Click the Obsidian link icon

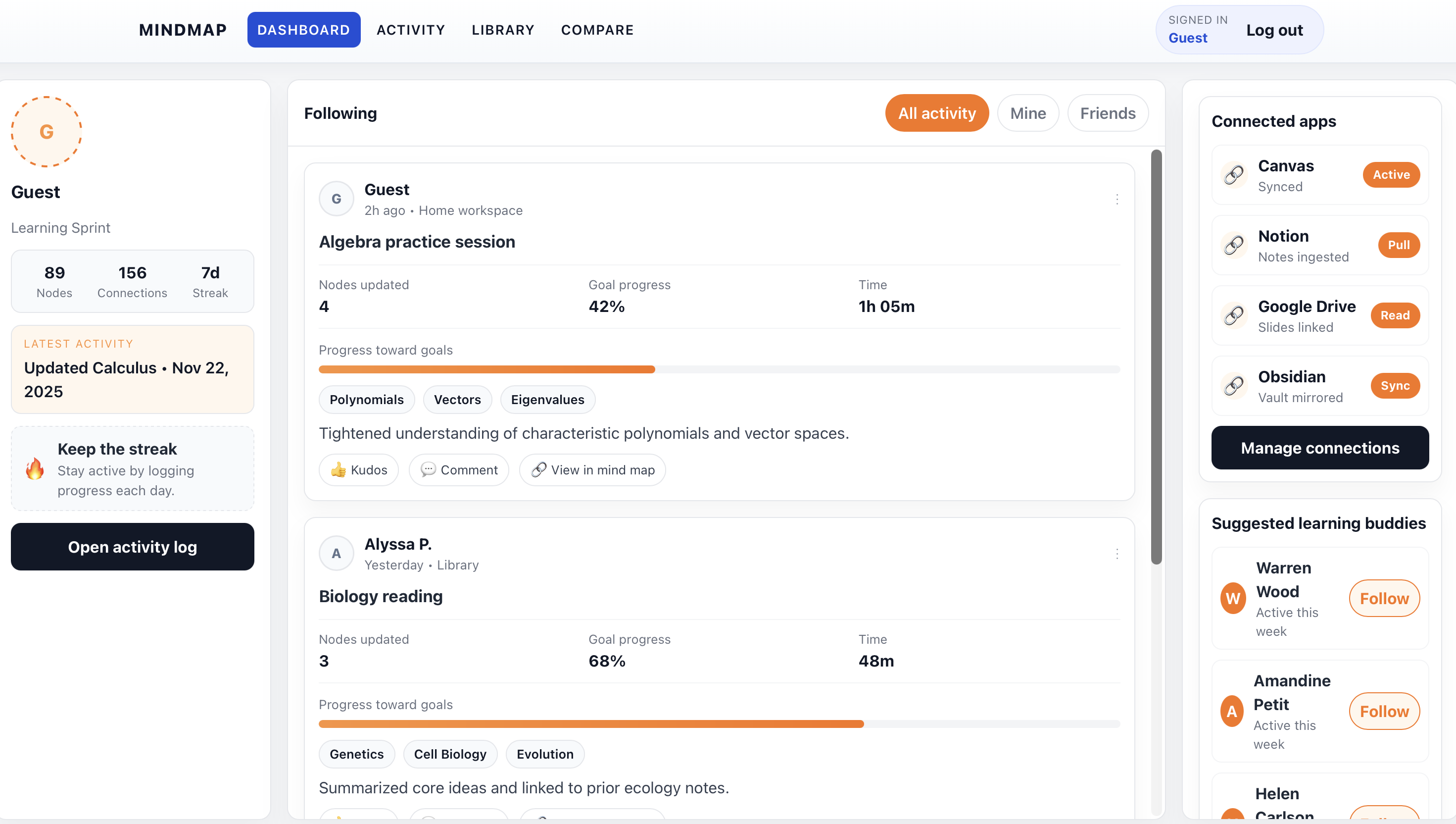pos(1234,386)
